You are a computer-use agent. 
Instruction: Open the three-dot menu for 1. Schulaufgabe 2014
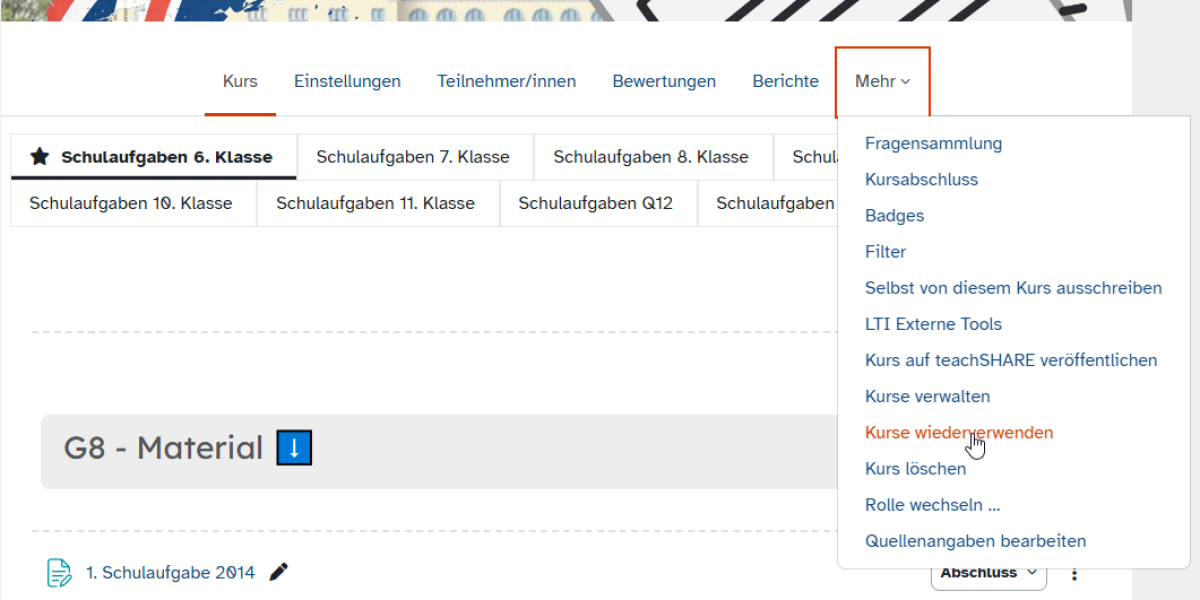1075,574
